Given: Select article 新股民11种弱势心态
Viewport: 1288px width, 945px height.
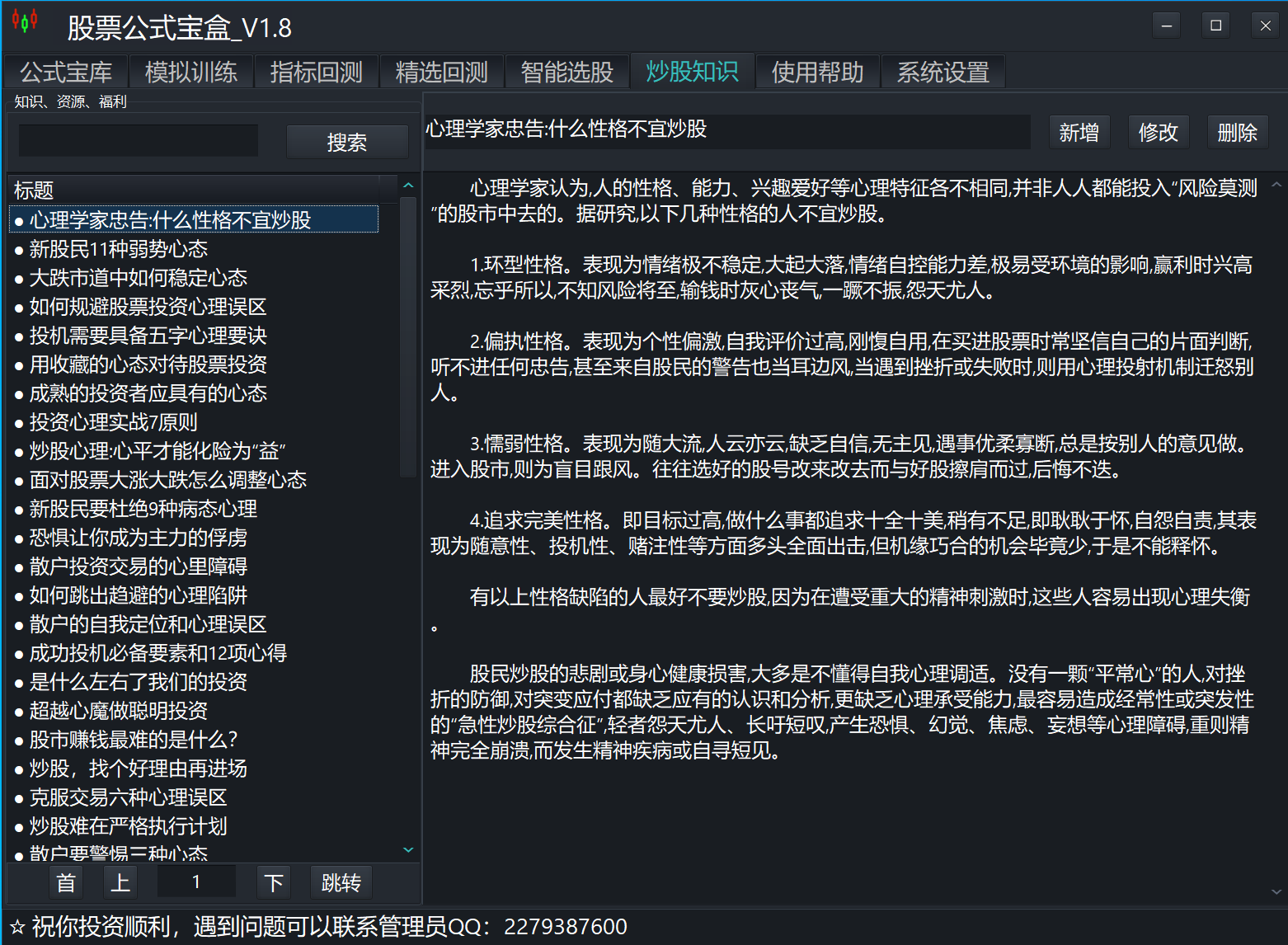Looking at the screenshot, I should pyautogui.click(x=119, y=249).
